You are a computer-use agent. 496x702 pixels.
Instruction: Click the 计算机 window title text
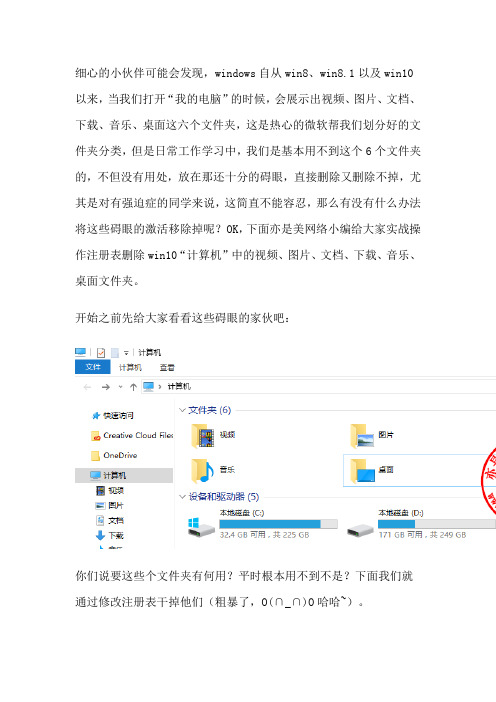click(149, 353)
